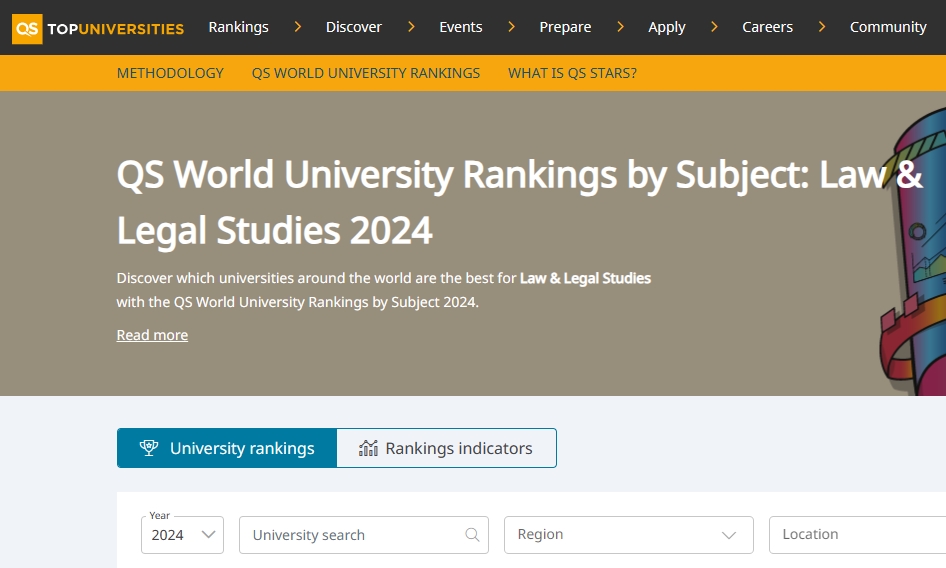Click the chevron arrow after Discover

tap(411, 27)
